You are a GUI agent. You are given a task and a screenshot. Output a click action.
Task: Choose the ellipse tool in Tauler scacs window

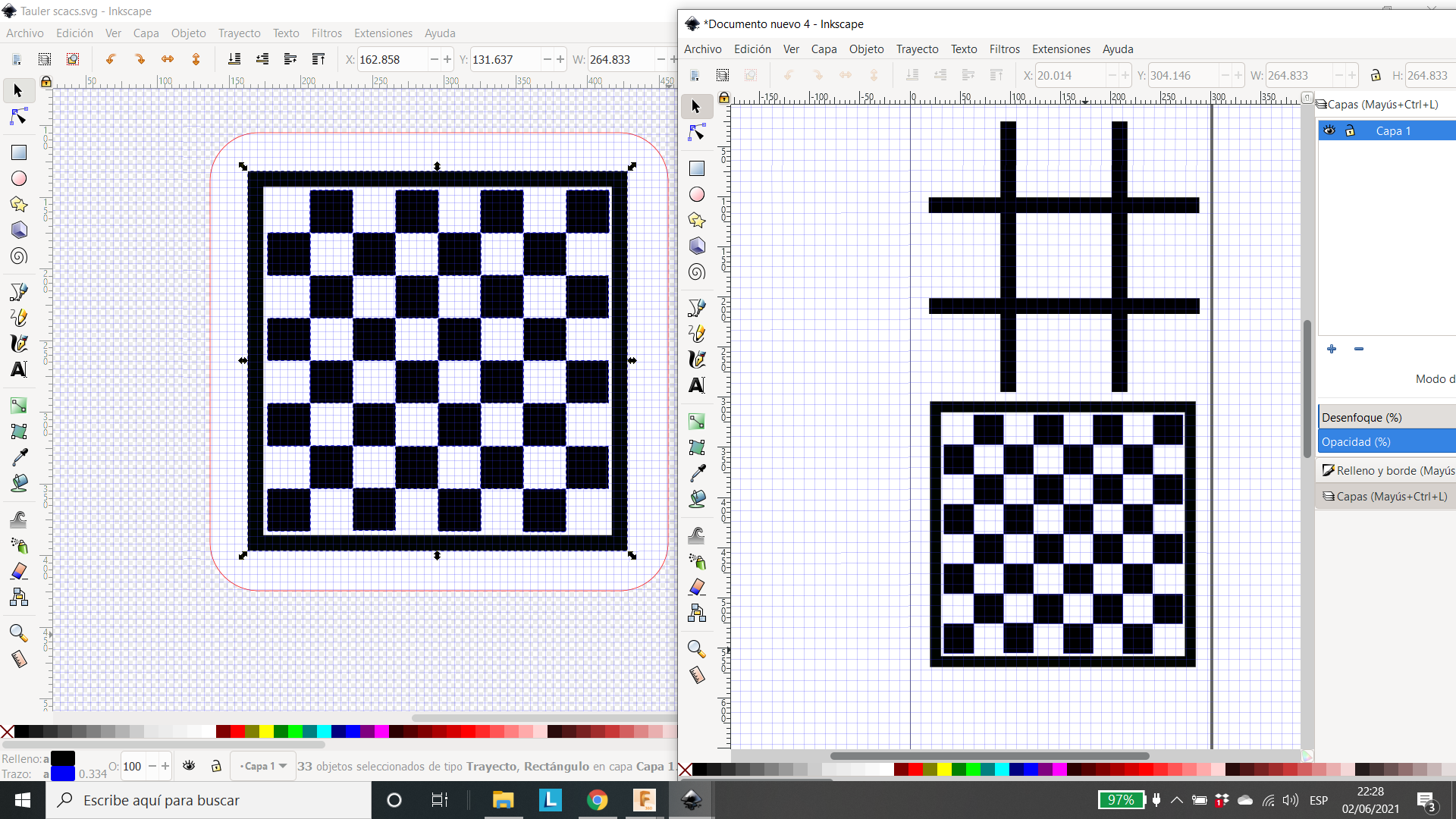coord(18,178)
